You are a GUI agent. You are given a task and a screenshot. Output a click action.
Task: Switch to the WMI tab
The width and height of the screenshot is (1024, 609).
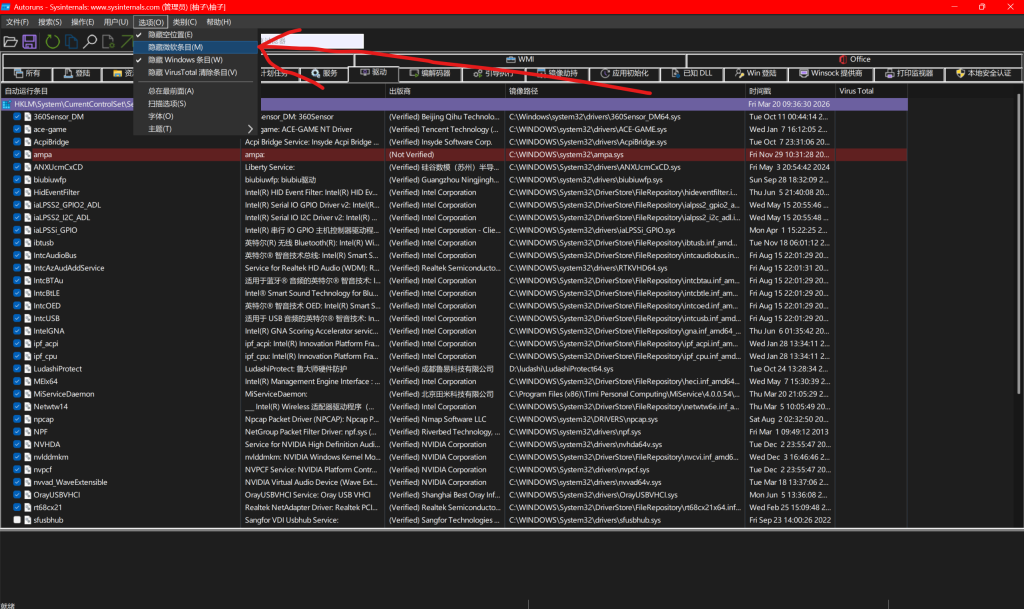525,59
